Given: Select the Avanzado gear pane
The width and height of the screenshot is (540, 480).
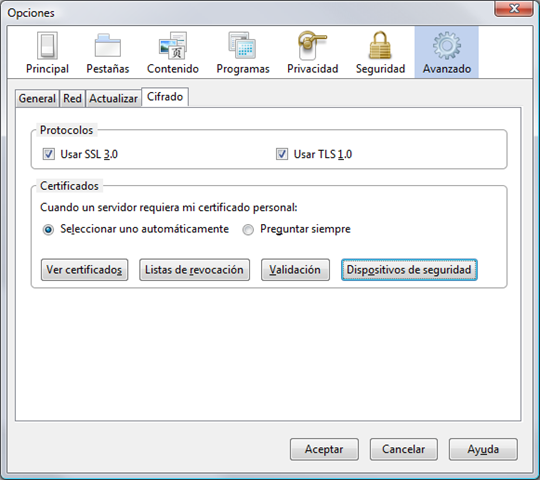Looking at the screenshot, I should point(447,53).
